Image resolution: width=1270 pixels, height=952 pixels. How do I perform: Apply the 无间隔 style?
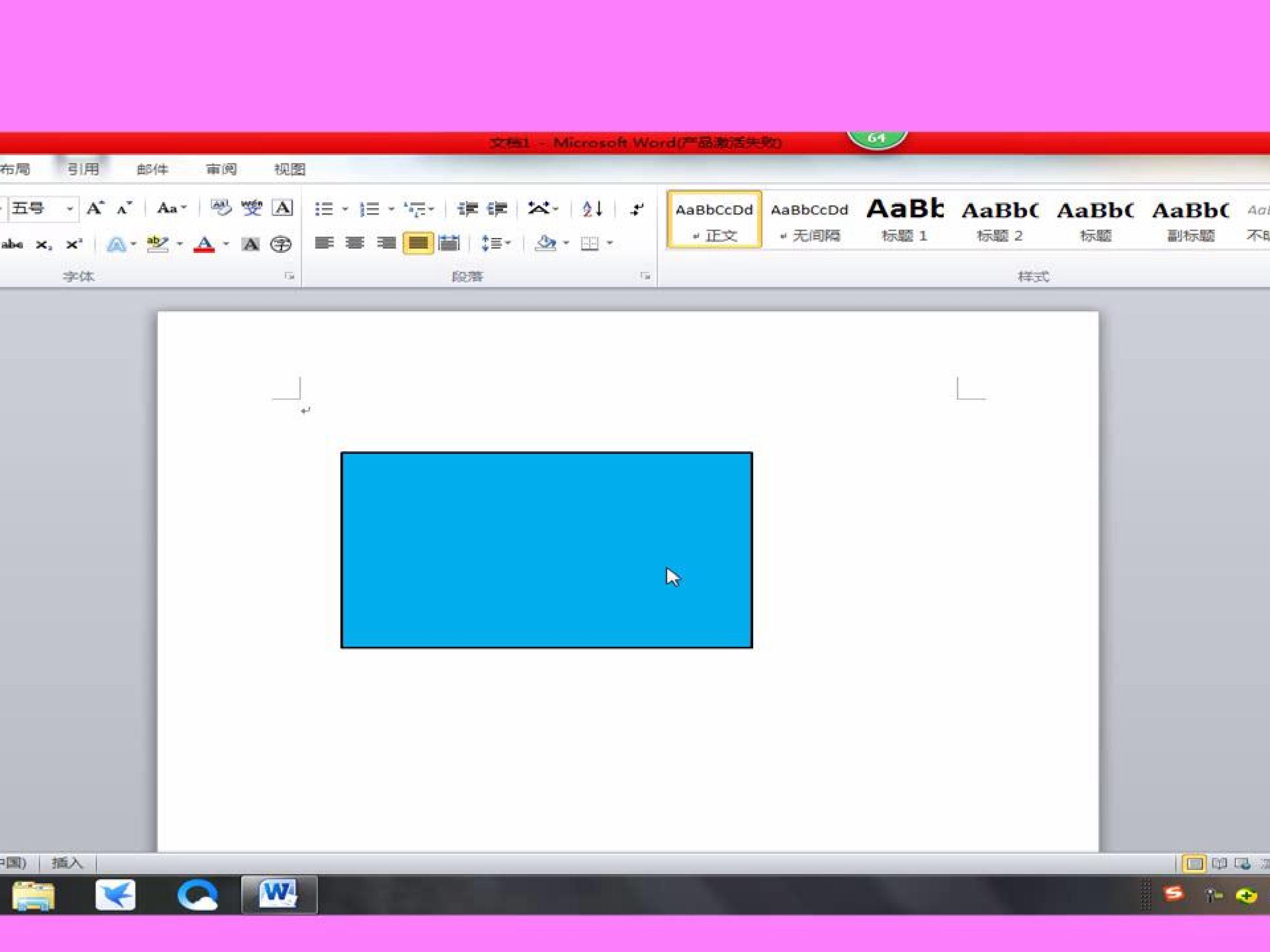coord(810,220)
